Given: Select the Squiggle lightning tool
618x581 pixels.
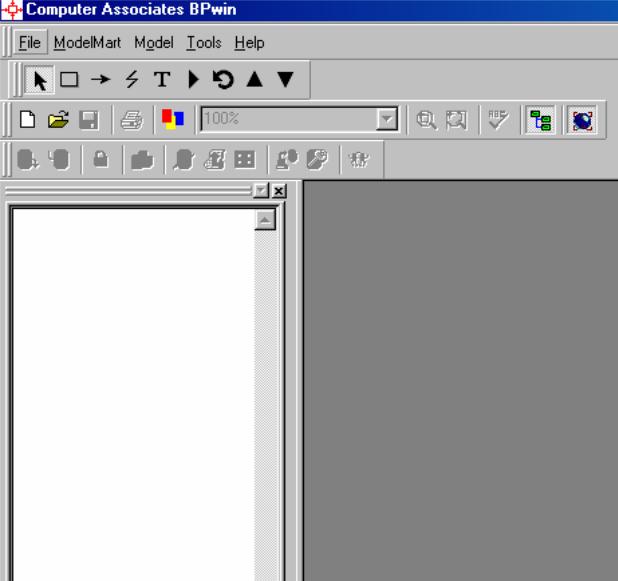Looking at the screenshot, I should [132, 80].
